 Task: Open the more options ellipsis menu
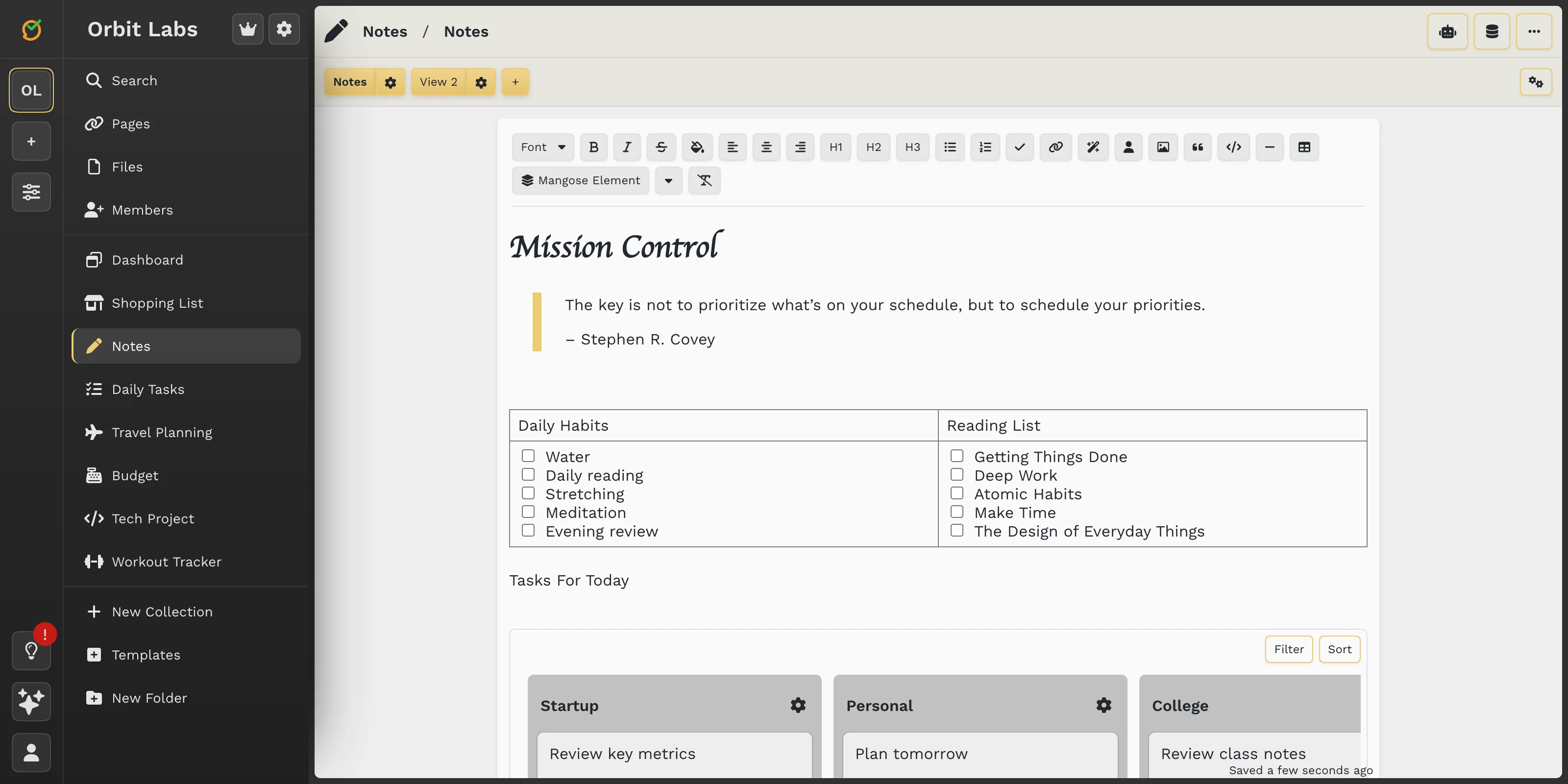1534,32
